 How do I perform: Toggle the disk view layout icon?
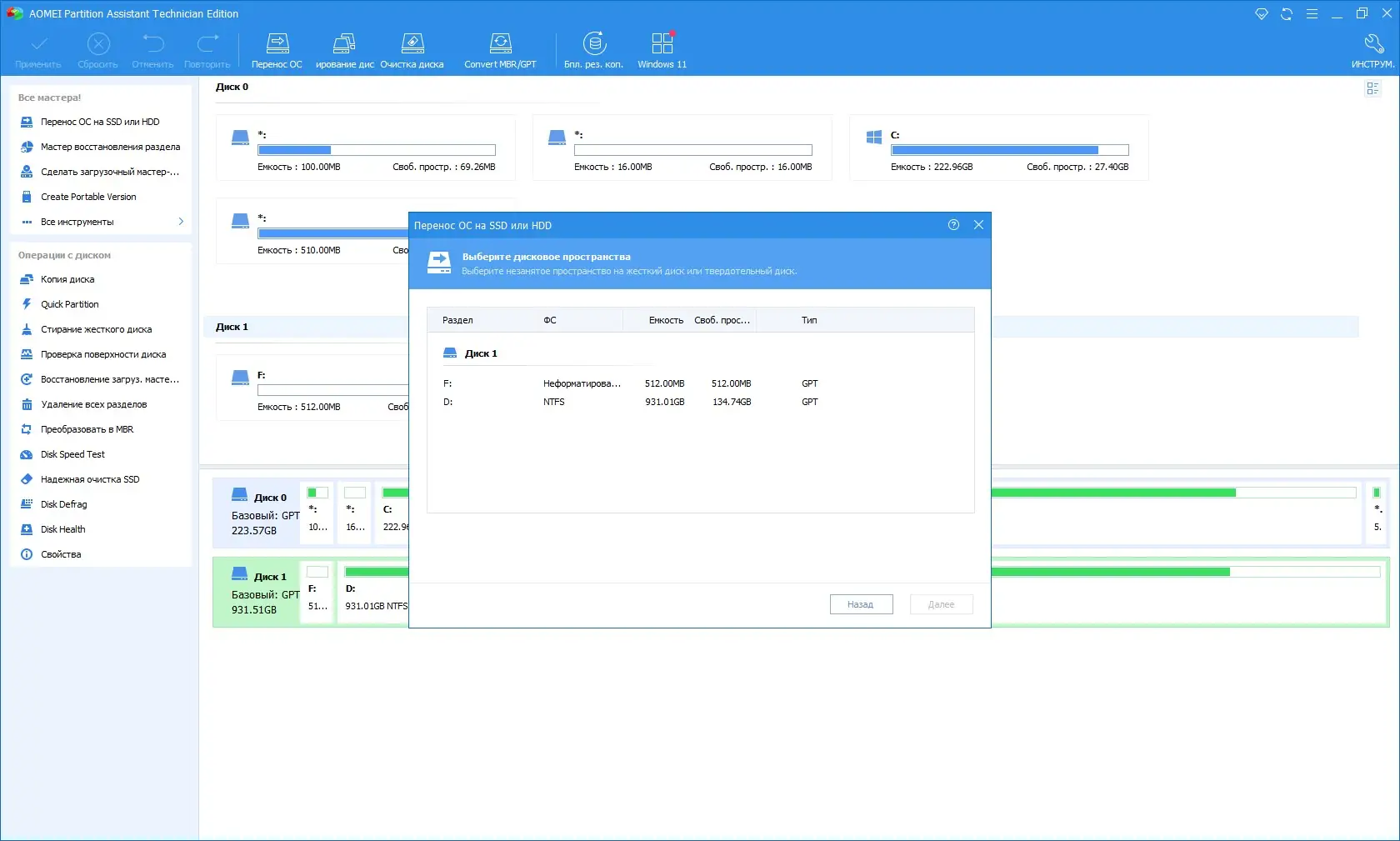click(1372, 88)
